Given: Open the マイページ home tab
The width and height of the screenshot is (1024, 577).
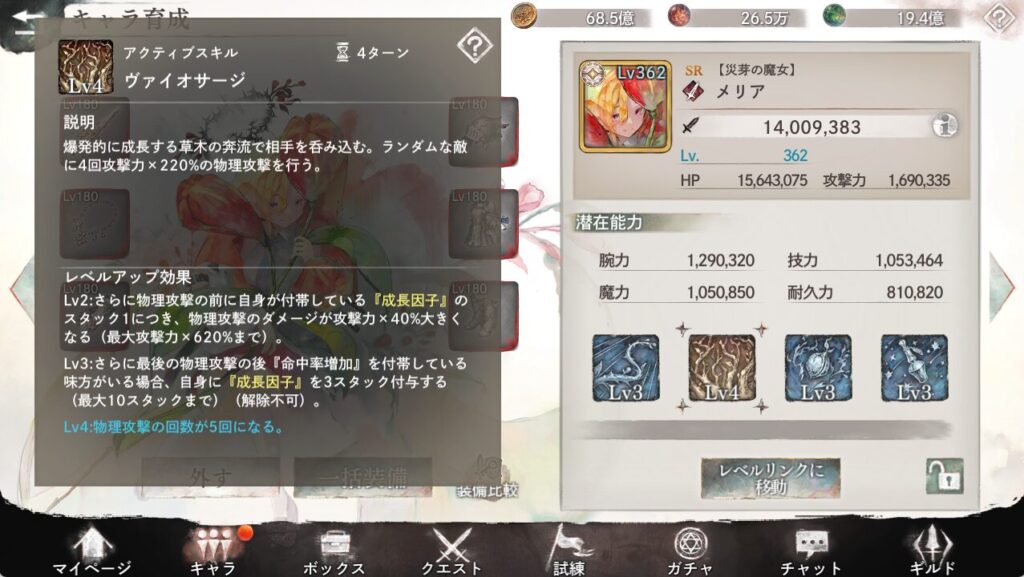Looking at the screenshot, I should pos(91,550).
